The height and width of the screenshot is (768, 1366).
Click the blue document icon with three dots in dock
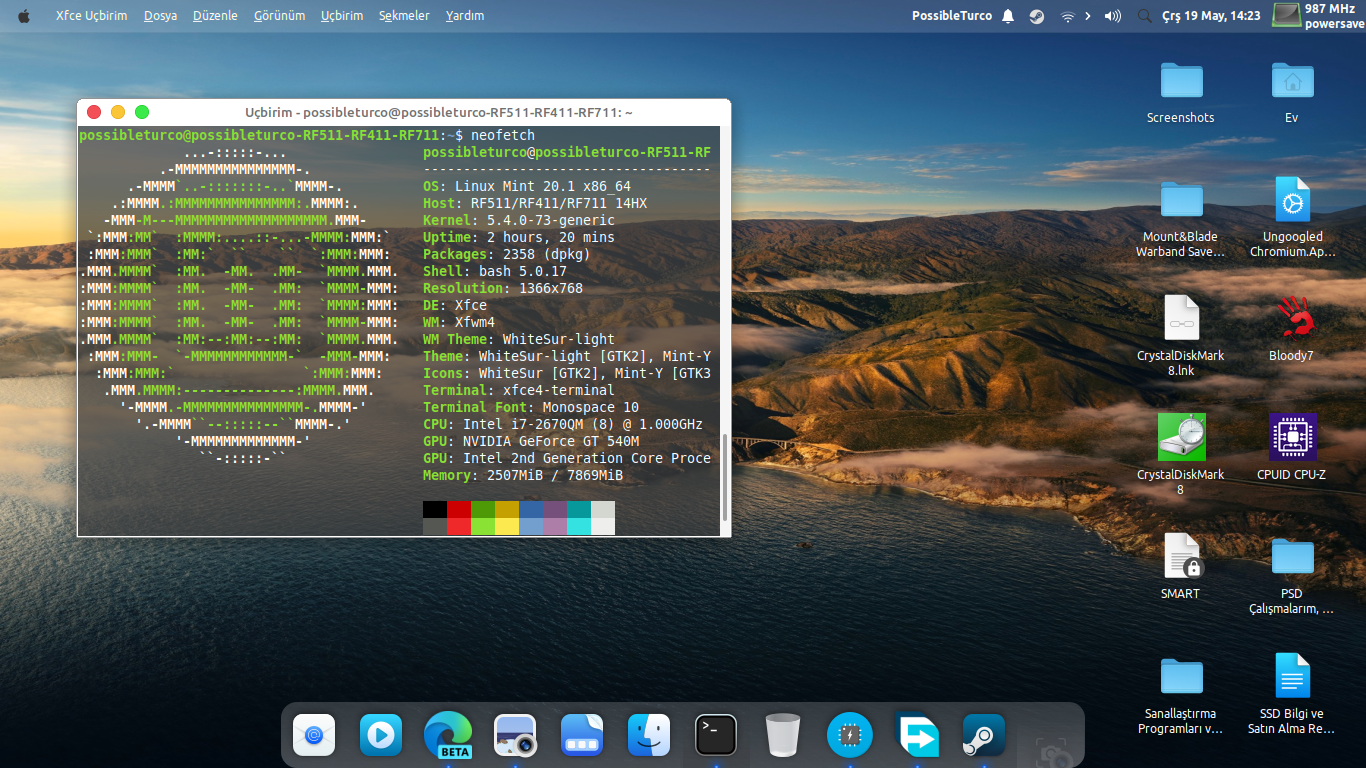point(582,735)
